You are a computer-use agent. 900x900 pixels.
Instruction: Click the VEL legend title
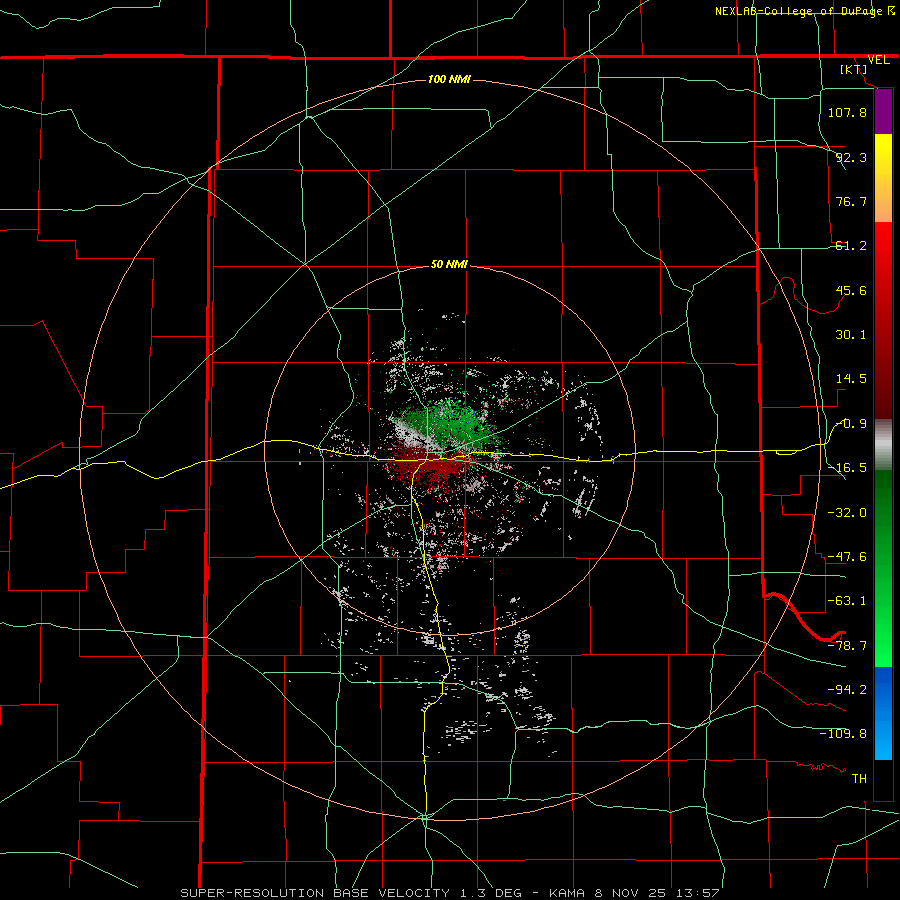(878, 60)
